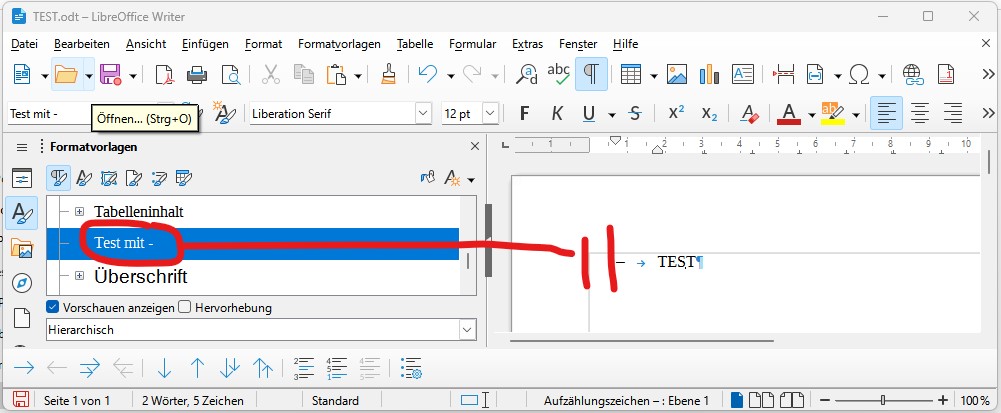
Task: Open the Bearbeiten menu
Action: (82, 44)
